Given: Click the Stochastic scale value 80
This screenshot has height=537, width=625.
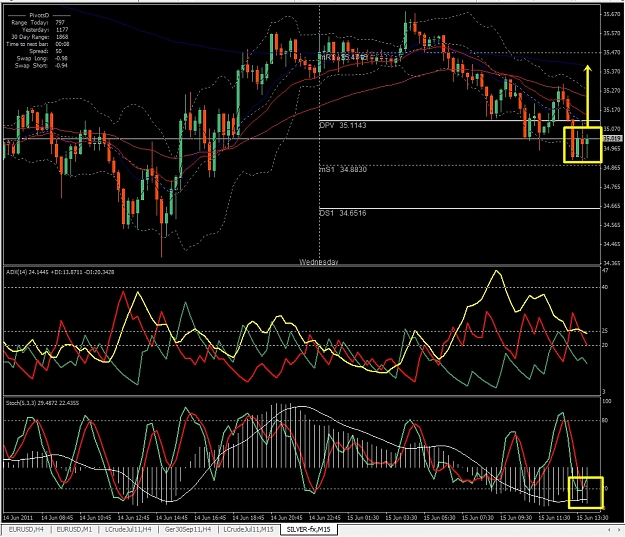Looking at the screenshot, I should pyautogui.click(x=605, y=420).
